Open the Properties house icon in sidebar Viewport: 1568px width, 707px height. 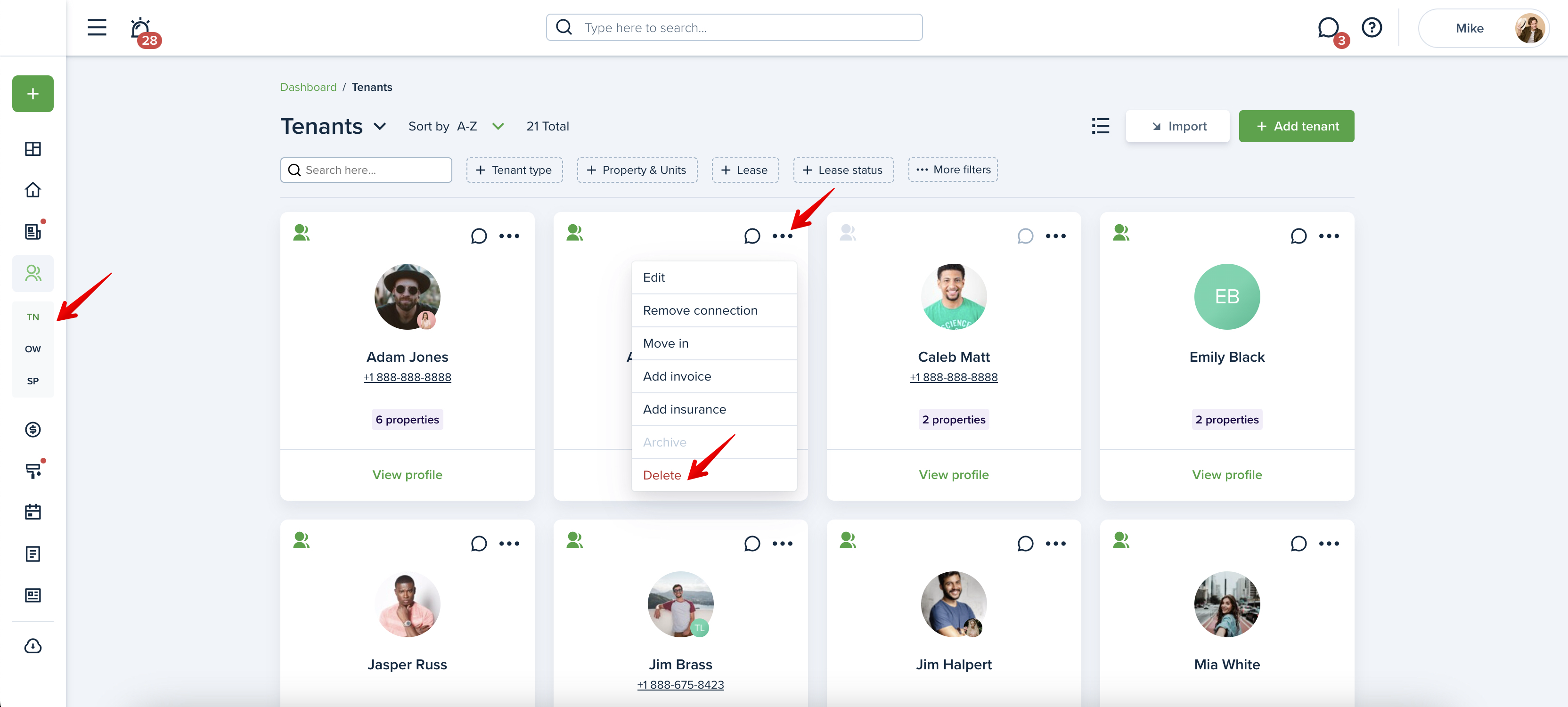pyautogui.click(x=33, y=190)
